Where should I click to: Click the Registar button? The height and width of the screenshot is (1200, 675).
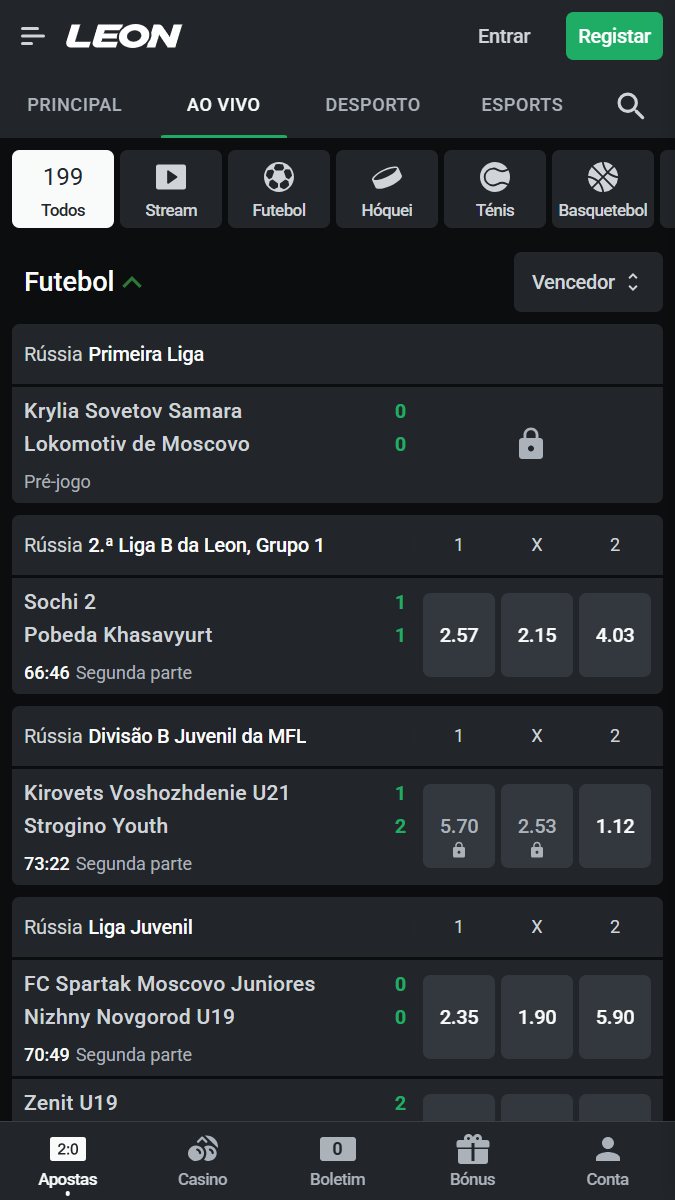[614, 37]
